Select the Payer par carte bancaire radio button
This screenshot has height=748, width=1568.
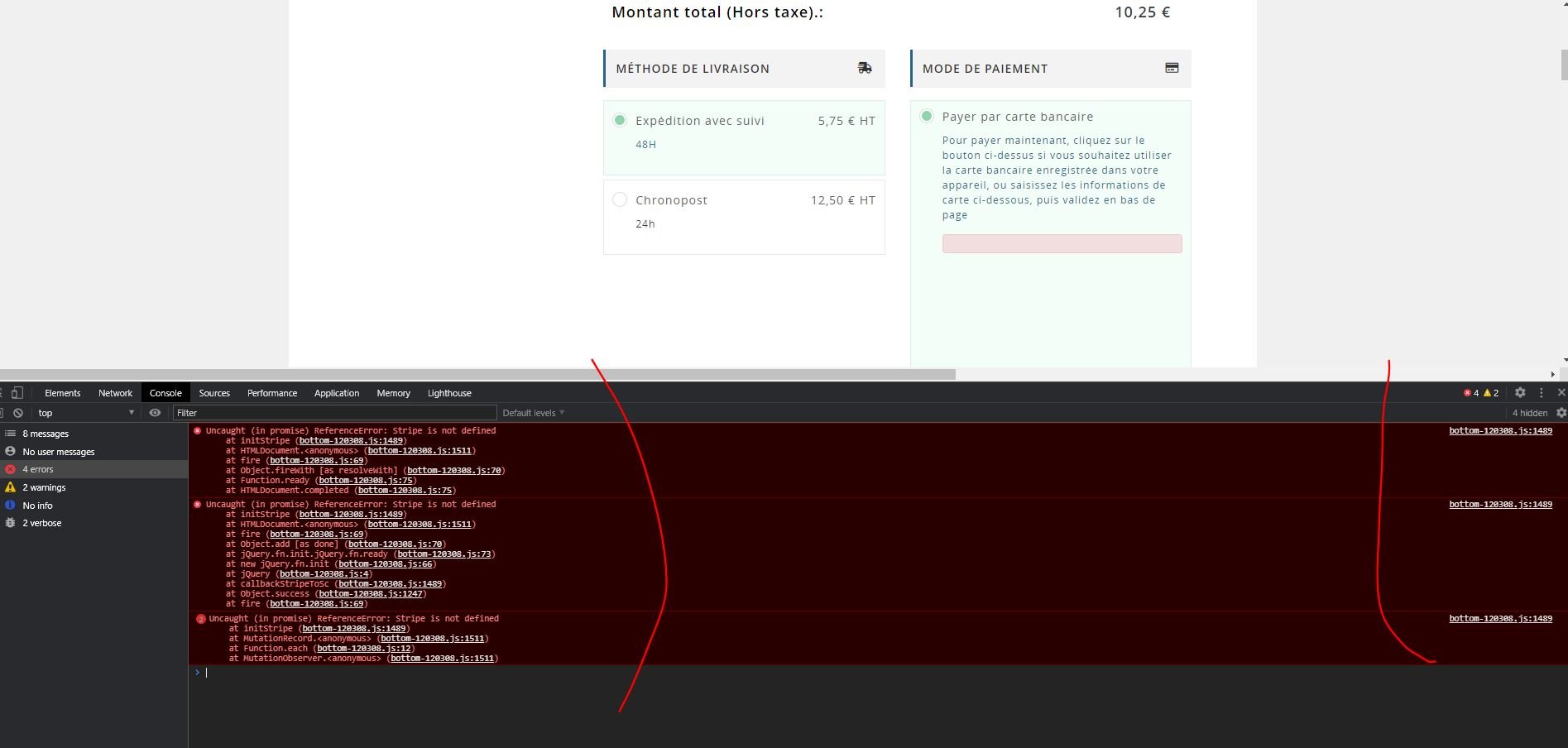[x=927, y=116]
